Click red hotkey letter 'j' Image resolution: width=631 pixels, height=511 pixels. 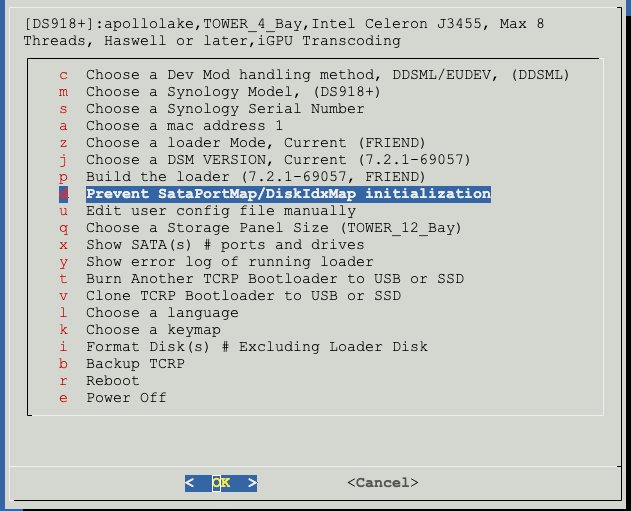tap(63, 160)
